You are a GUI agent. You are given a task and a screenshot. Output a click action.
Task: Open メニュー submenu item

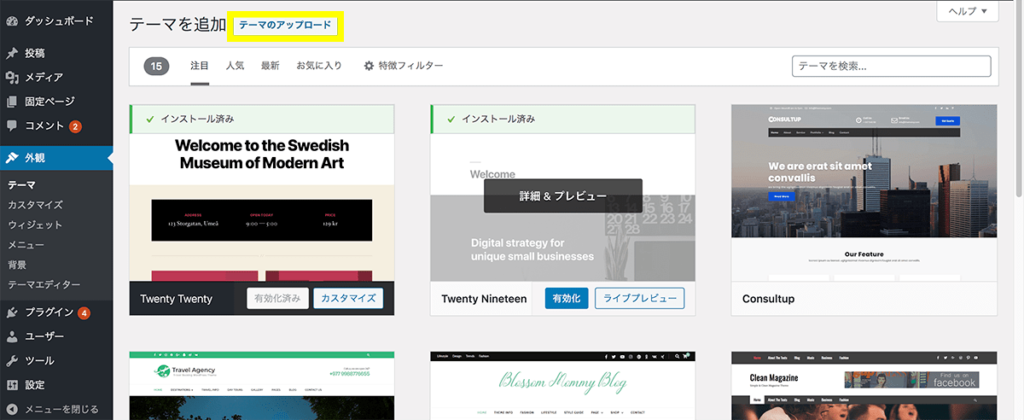pyautogui.click(x=26, y=246)
